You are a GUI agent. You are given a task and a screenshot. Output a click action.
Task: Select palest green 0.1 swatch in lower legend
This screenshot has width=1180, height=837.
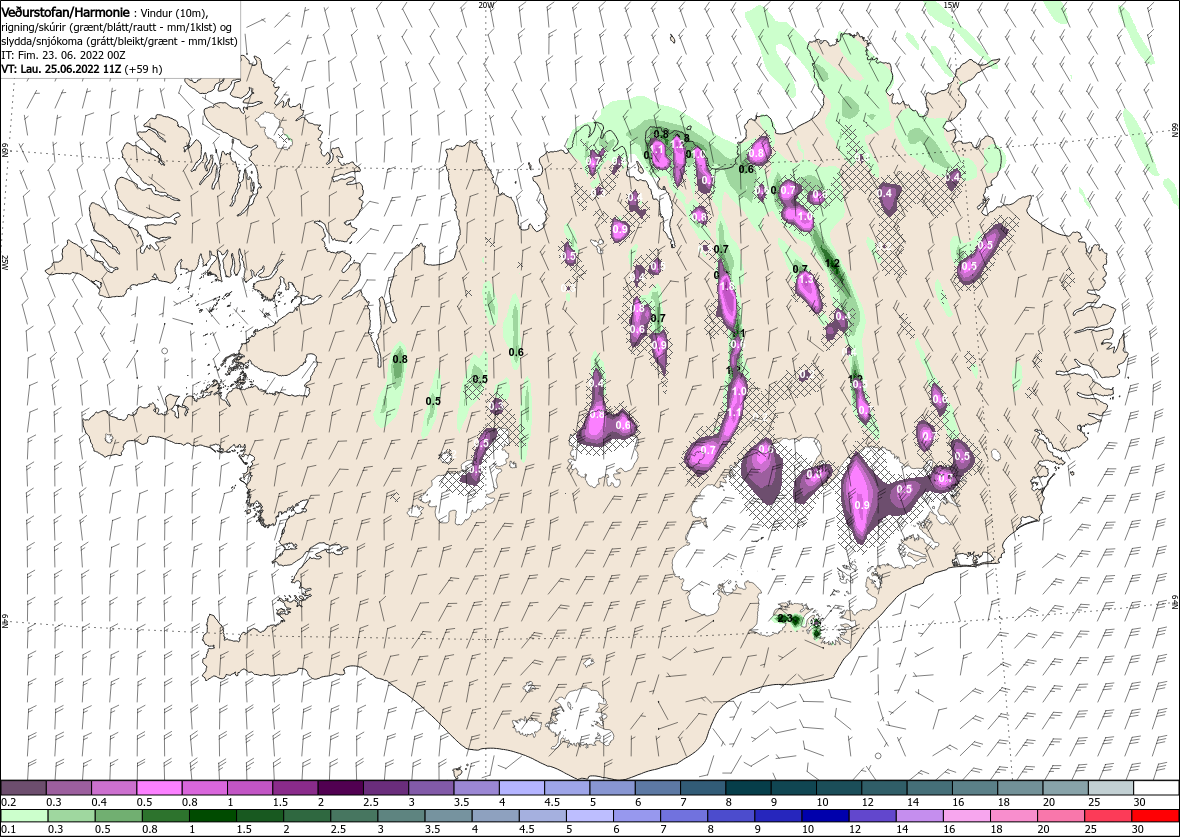[x=24, y=816]
